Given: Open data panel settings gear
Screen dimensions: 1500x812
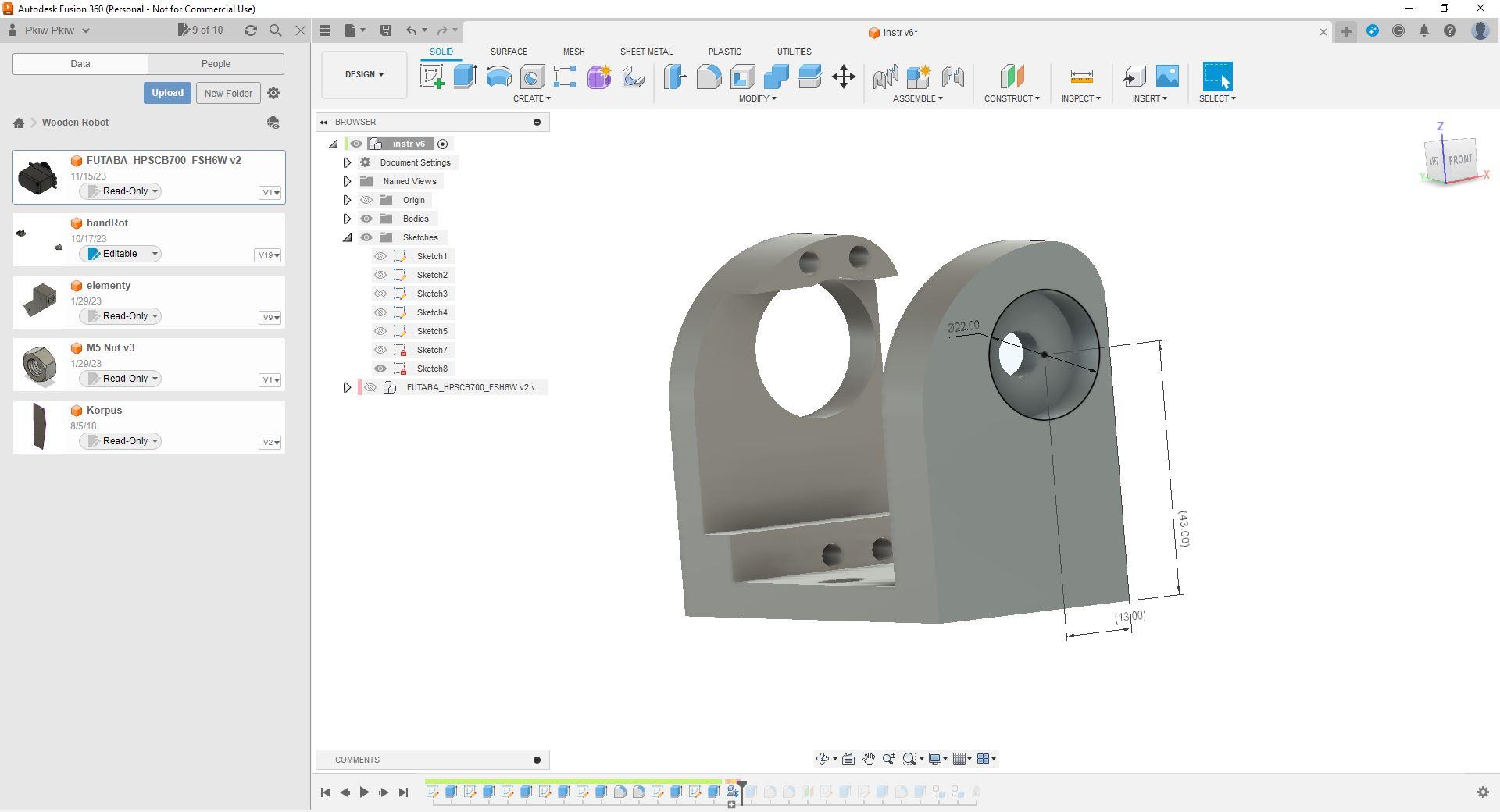Looking at the screenshot, I should 273,93.
